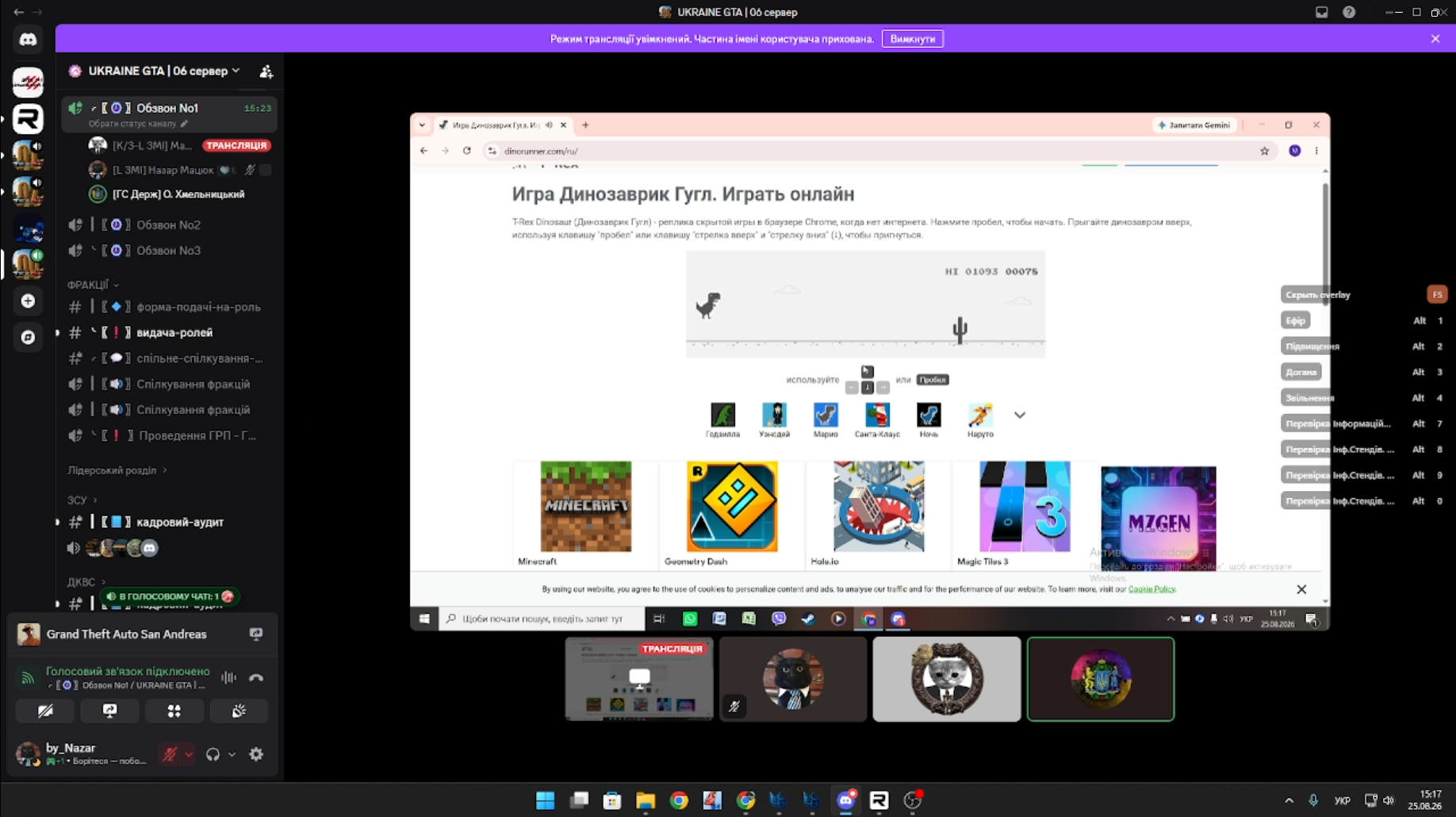
Task: Unmute the microphone next to by_Nazar
Action: pyautogui.click(x=169, y=754)
